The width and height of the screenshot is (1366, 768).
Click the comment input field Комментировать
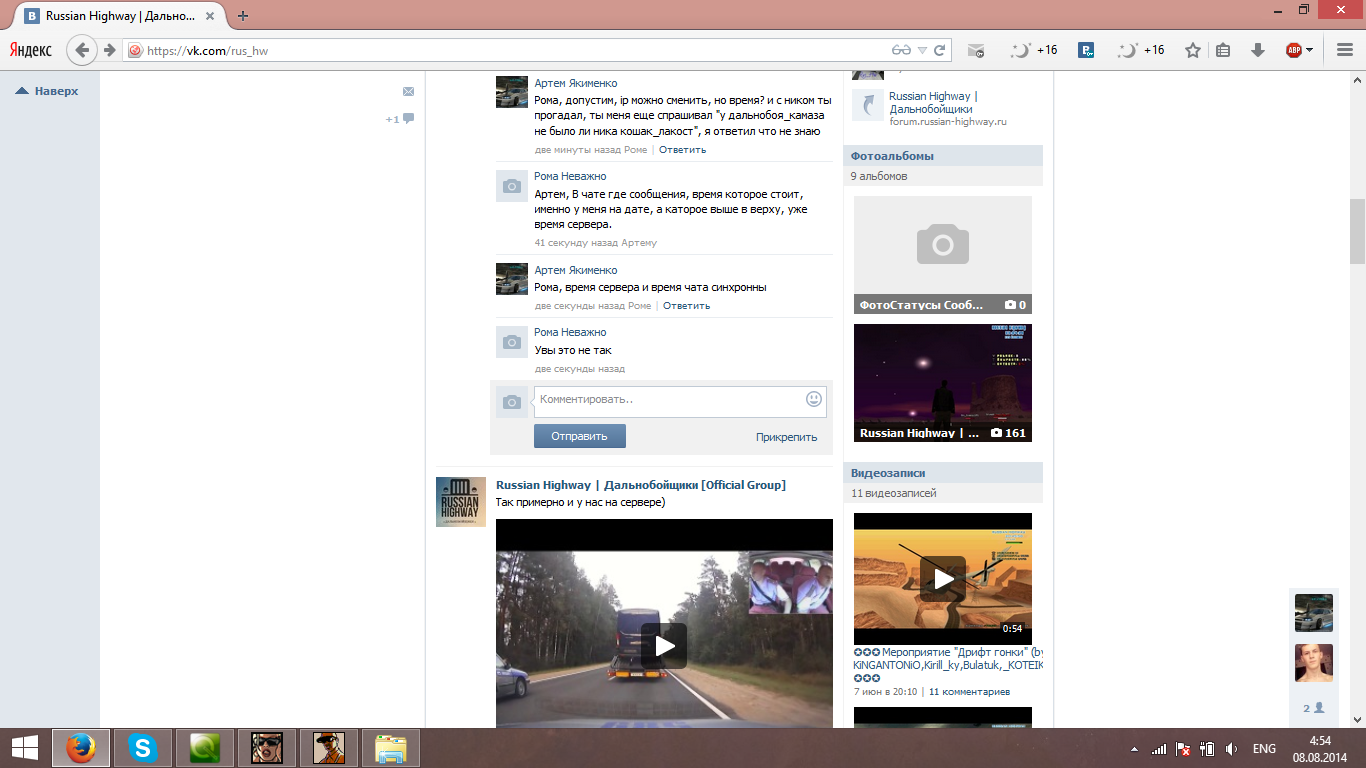(680, 401)
